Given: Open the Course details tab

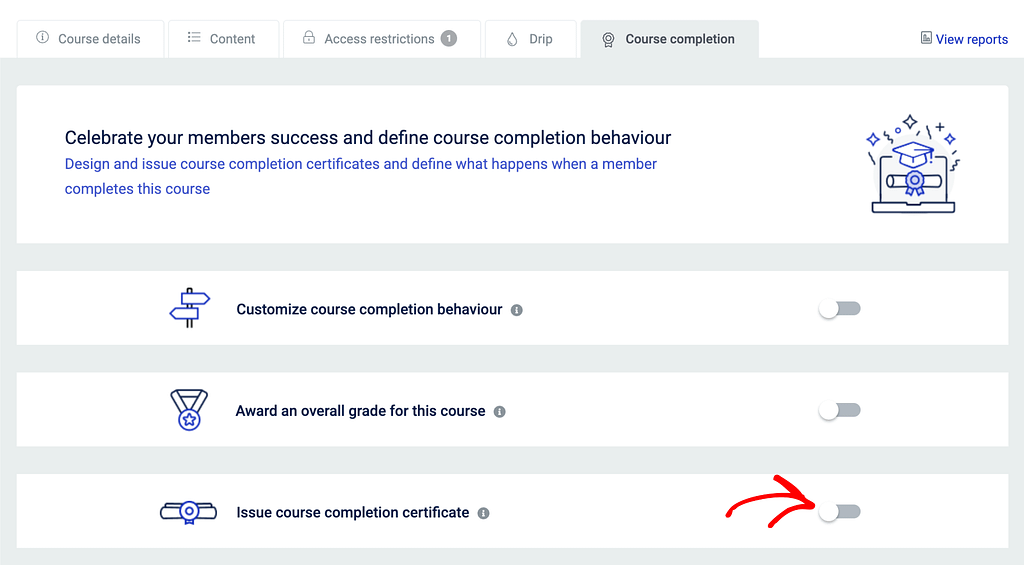Looking at the screenshot, I should (x=89, y=39).
